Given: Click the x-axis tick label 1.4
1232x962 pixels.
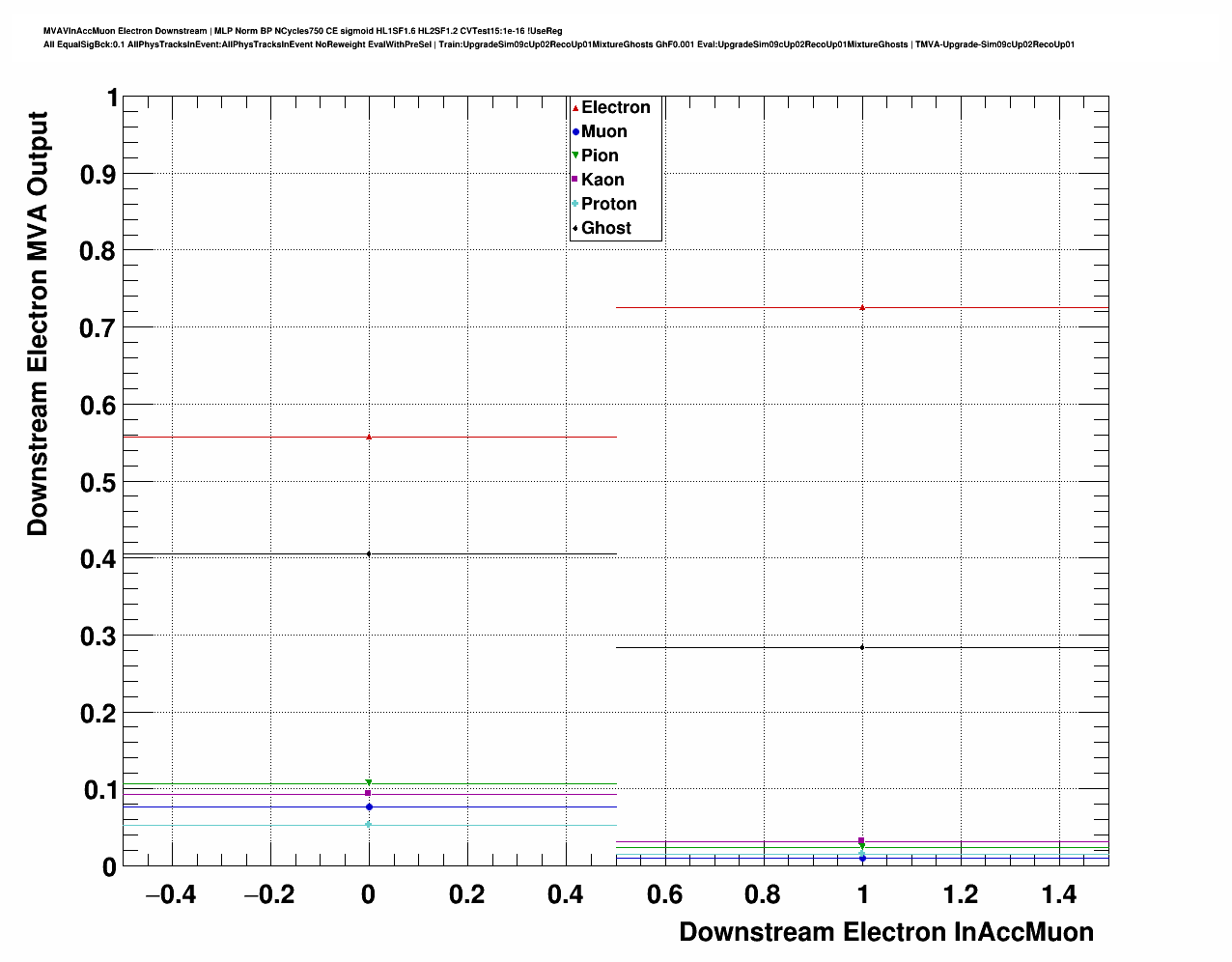Looking at the screenshot, I should coord(1059,895).
